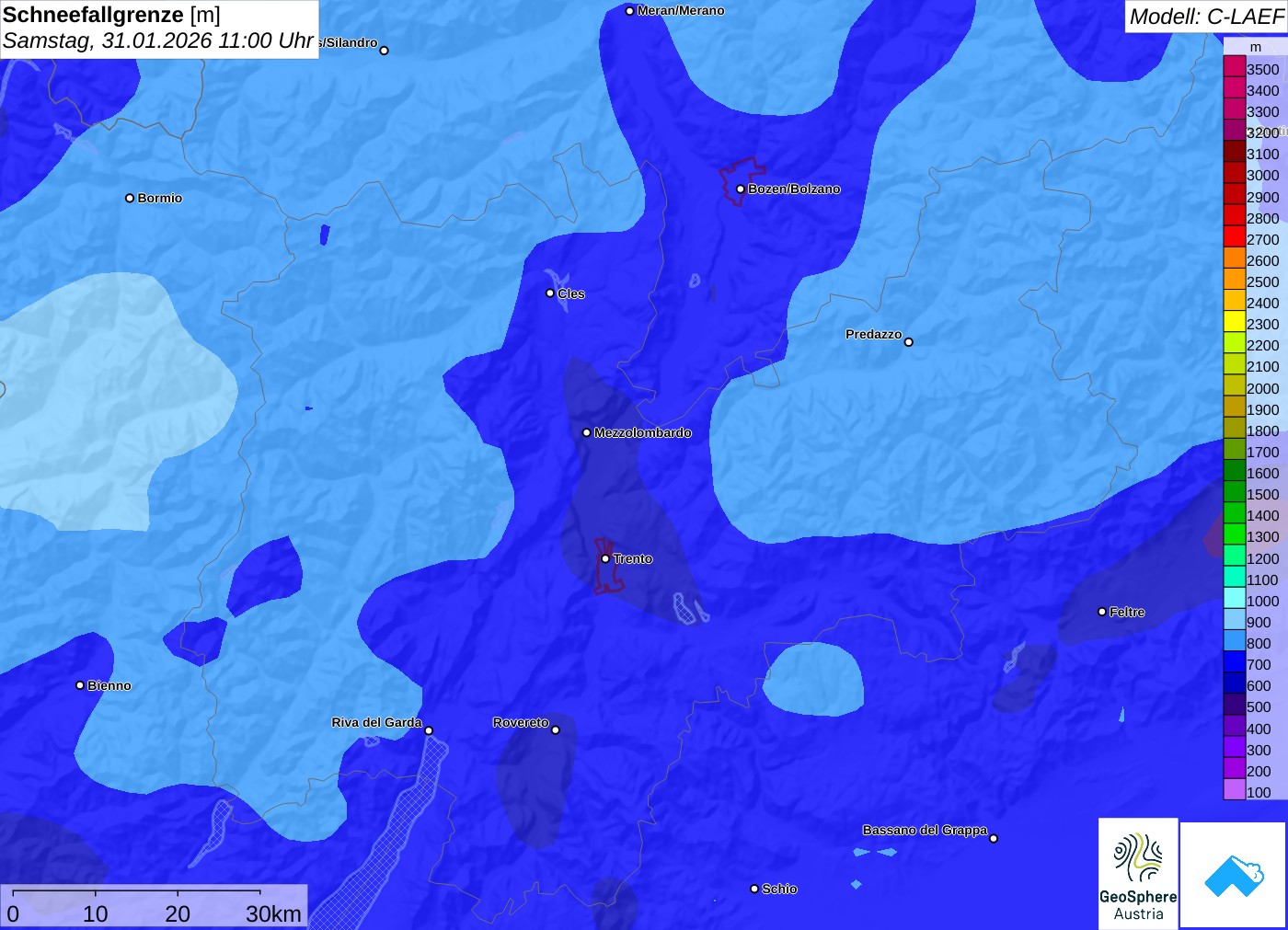The height and width of the screenshot is (930, 1288).
Task: Click the 10 scale bar tick label
Action: (96, 913)
